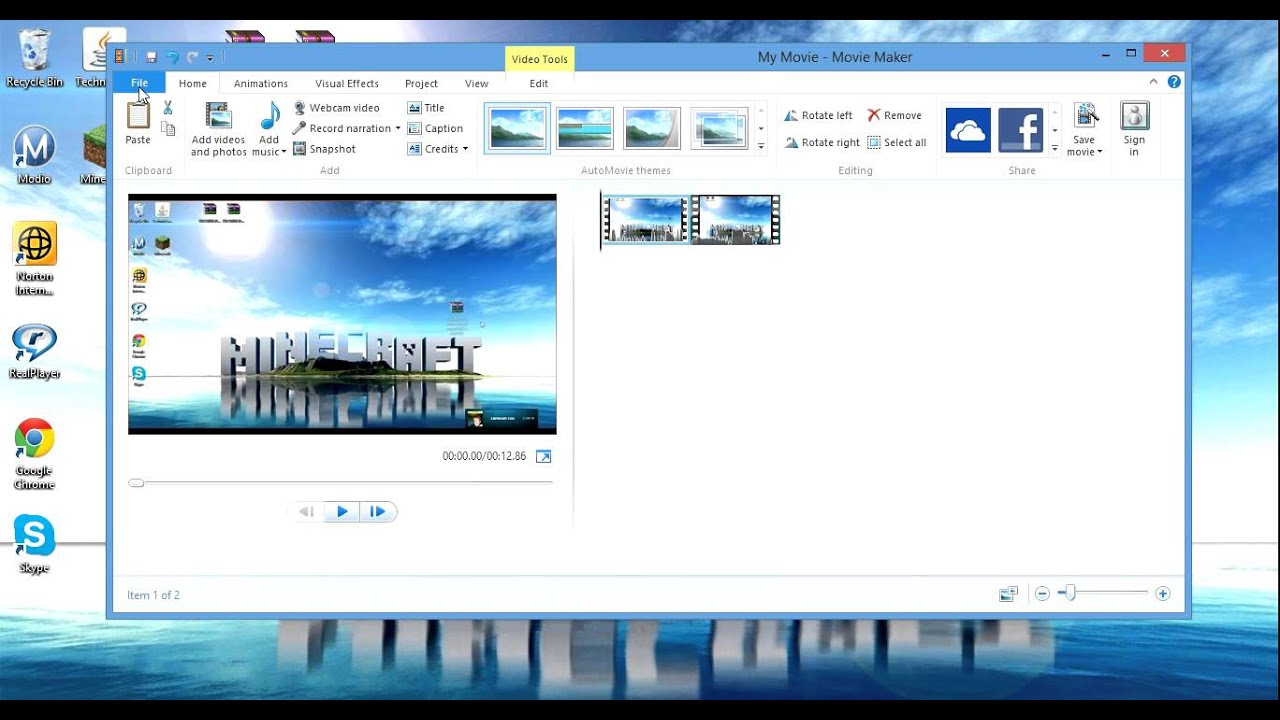Click the Sign in icon
Image resolution: width=1280 pixels, height=720 pixels.
(1134, 117)
